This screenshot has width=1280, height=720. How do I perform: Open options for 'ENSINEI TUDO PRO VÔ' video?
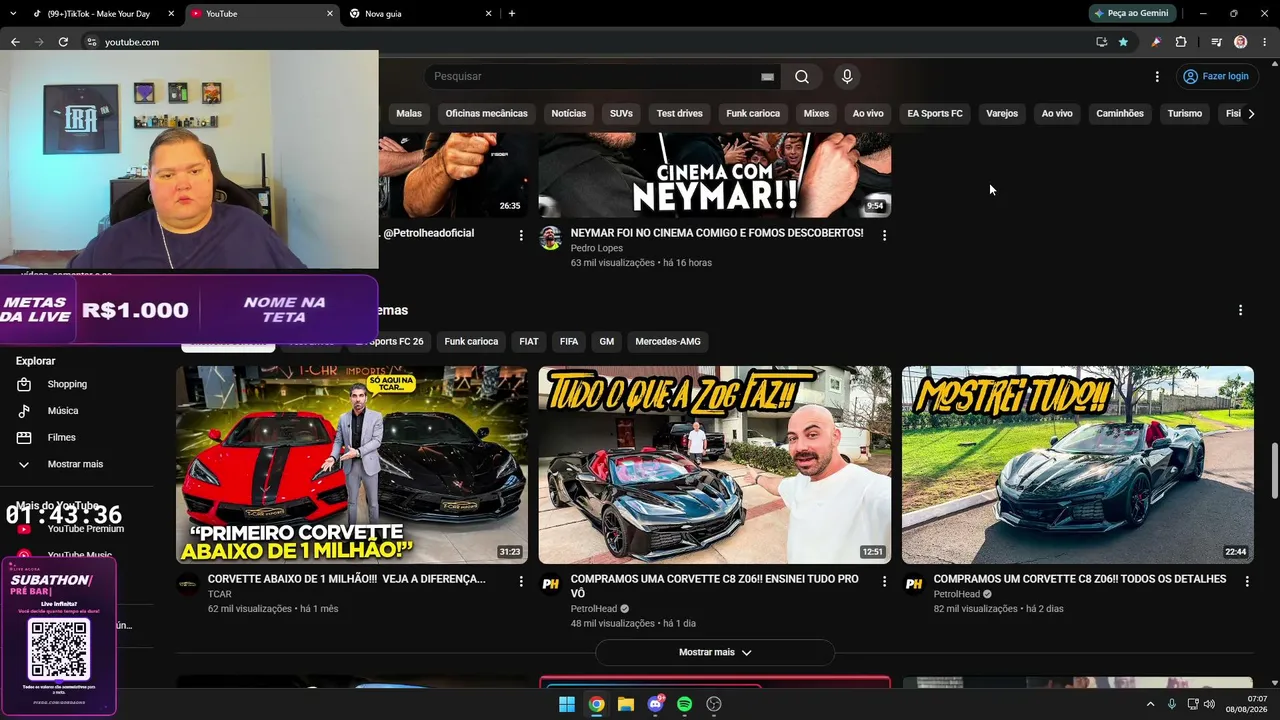coord(884,581)
